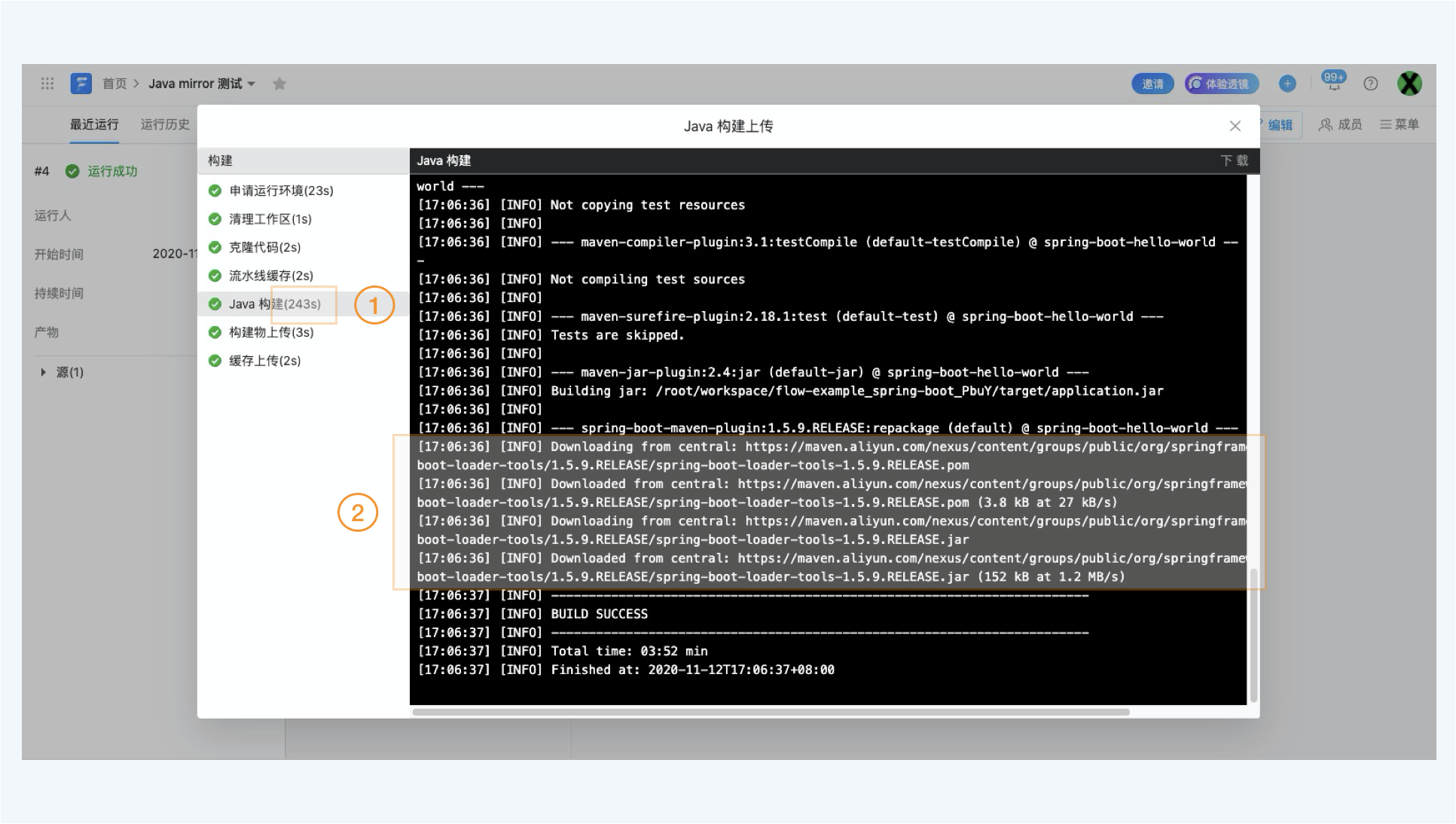Image resolution: width=1456 pixels, height=824 pixels.
Task: Click the 持续时间 label
Action: point(59,293)
